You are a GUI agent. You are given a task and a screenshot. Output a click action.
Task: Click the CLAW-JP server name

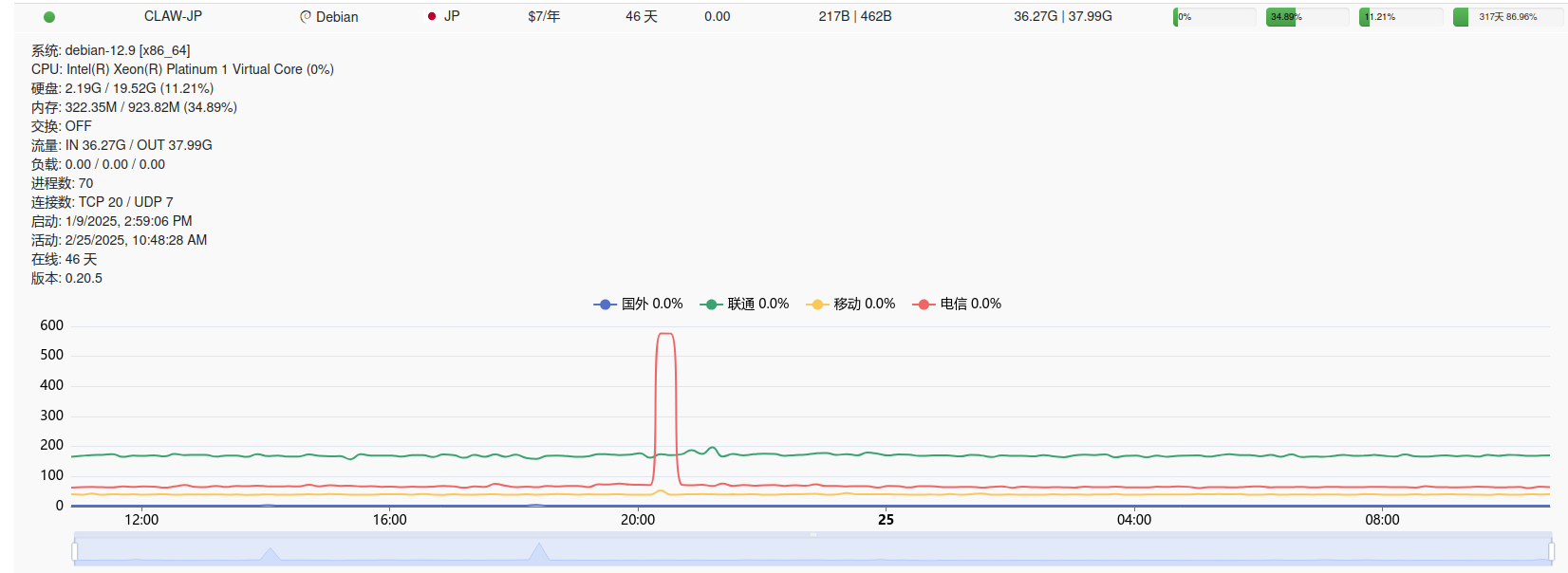(x=173, y=16)
